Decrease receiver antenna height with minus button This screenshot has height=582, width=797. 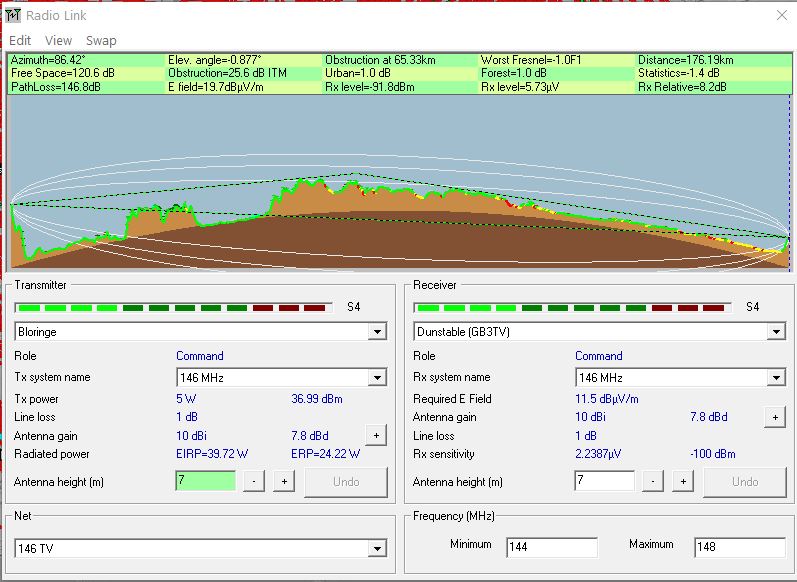click(653, 481)
